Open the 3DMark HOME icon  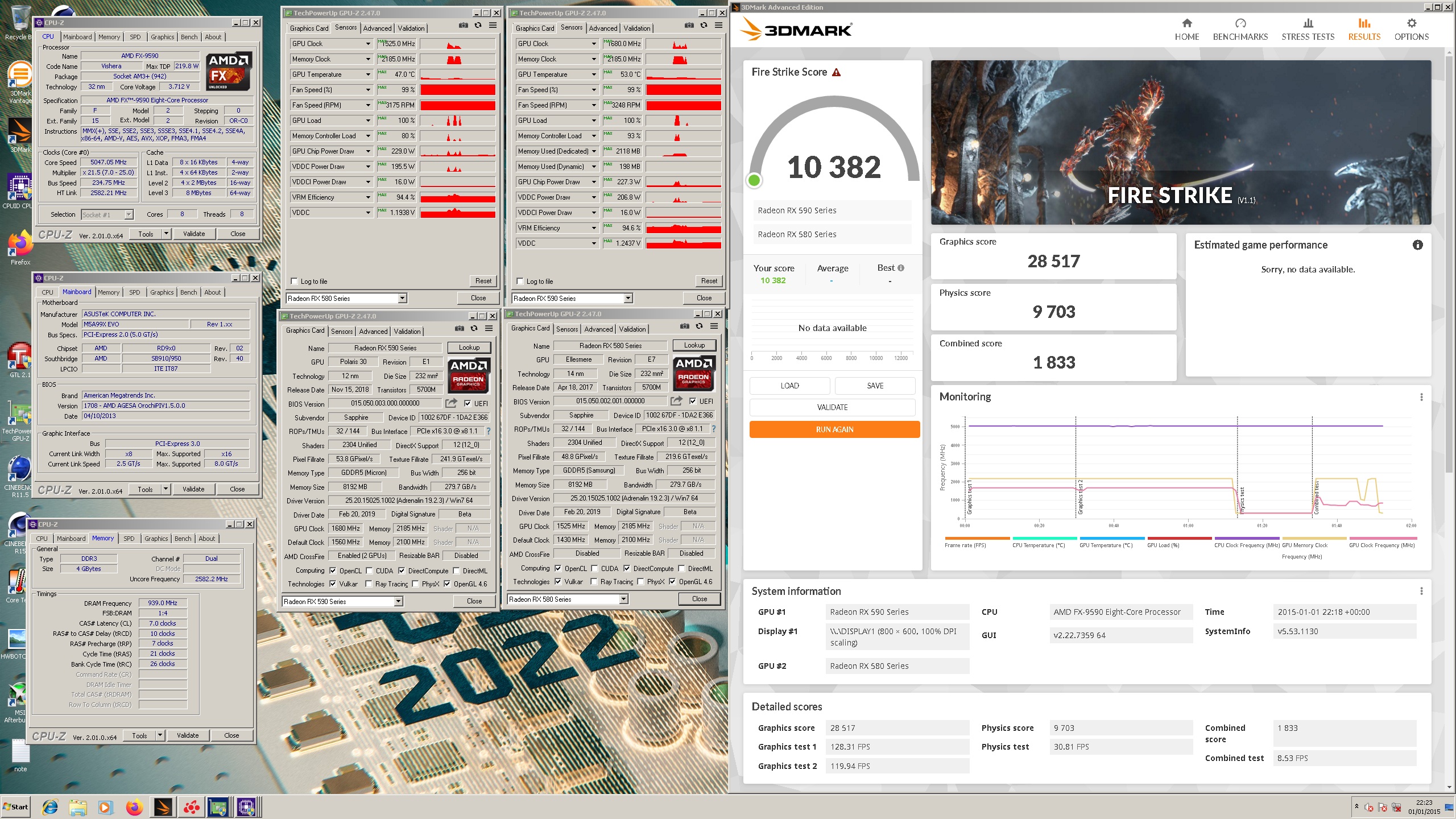pyautogui.click(x=1186, y=23)
